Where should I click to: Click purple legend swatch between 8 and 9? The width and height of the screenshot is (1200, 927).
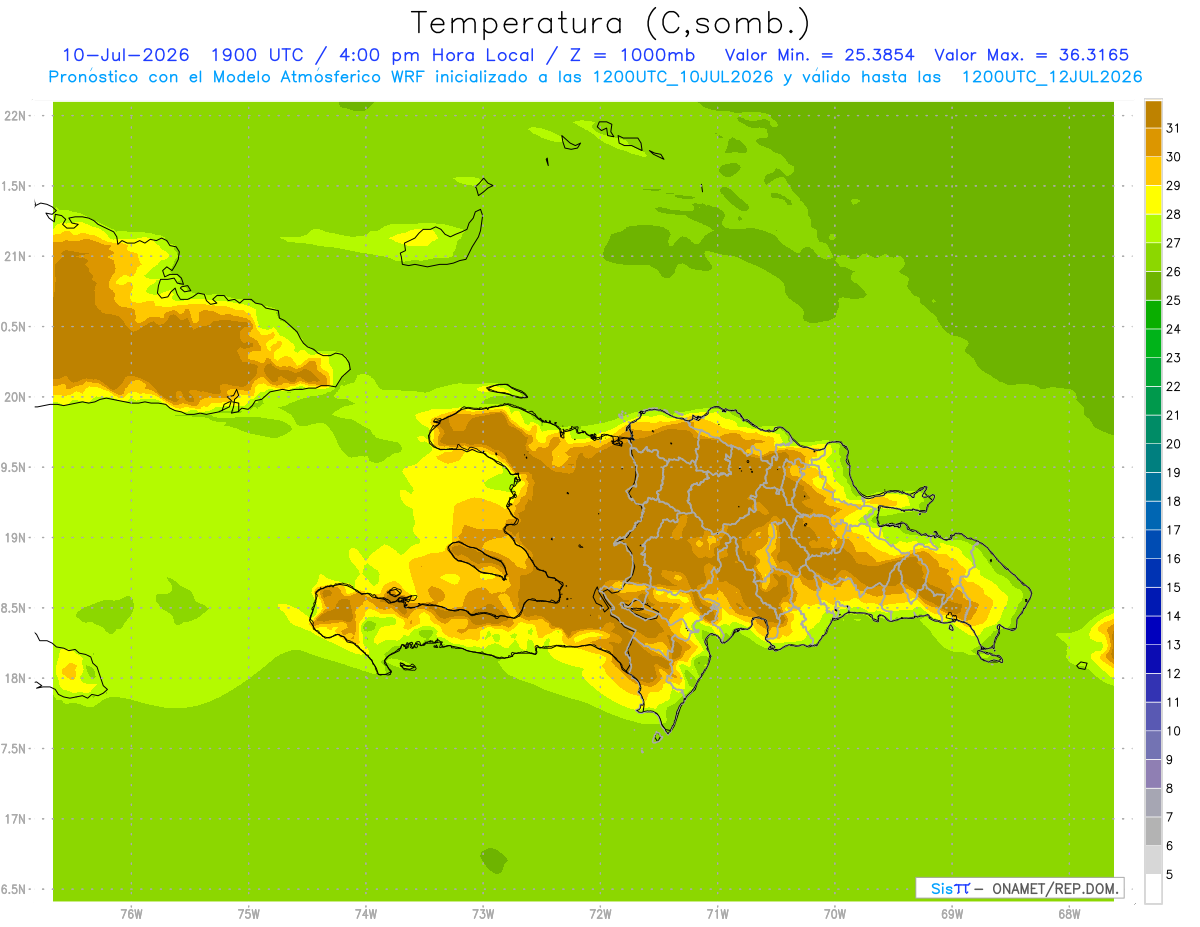(1153, 774)
